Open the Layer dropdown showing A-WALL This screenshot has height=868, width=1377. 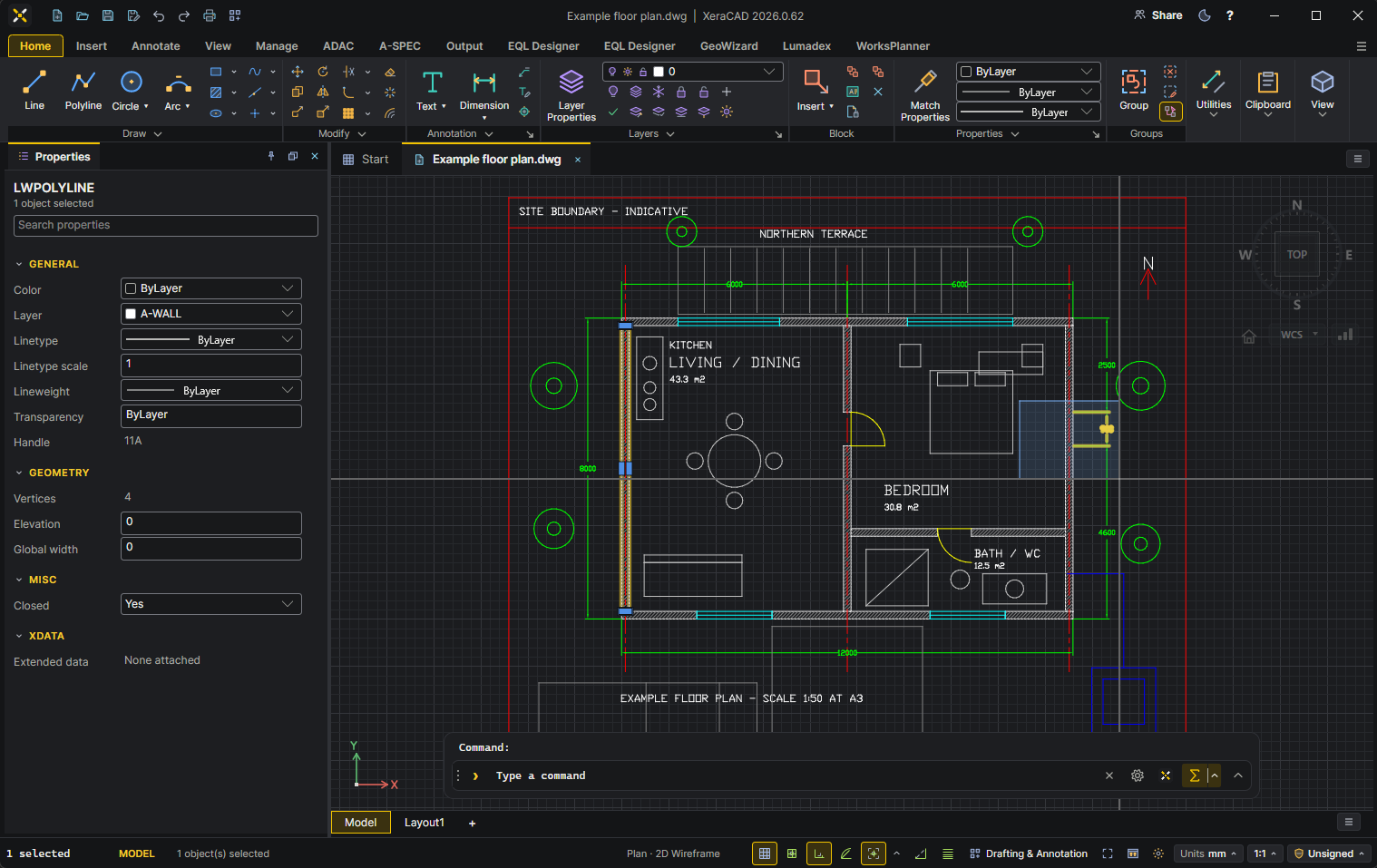point(211,314)
